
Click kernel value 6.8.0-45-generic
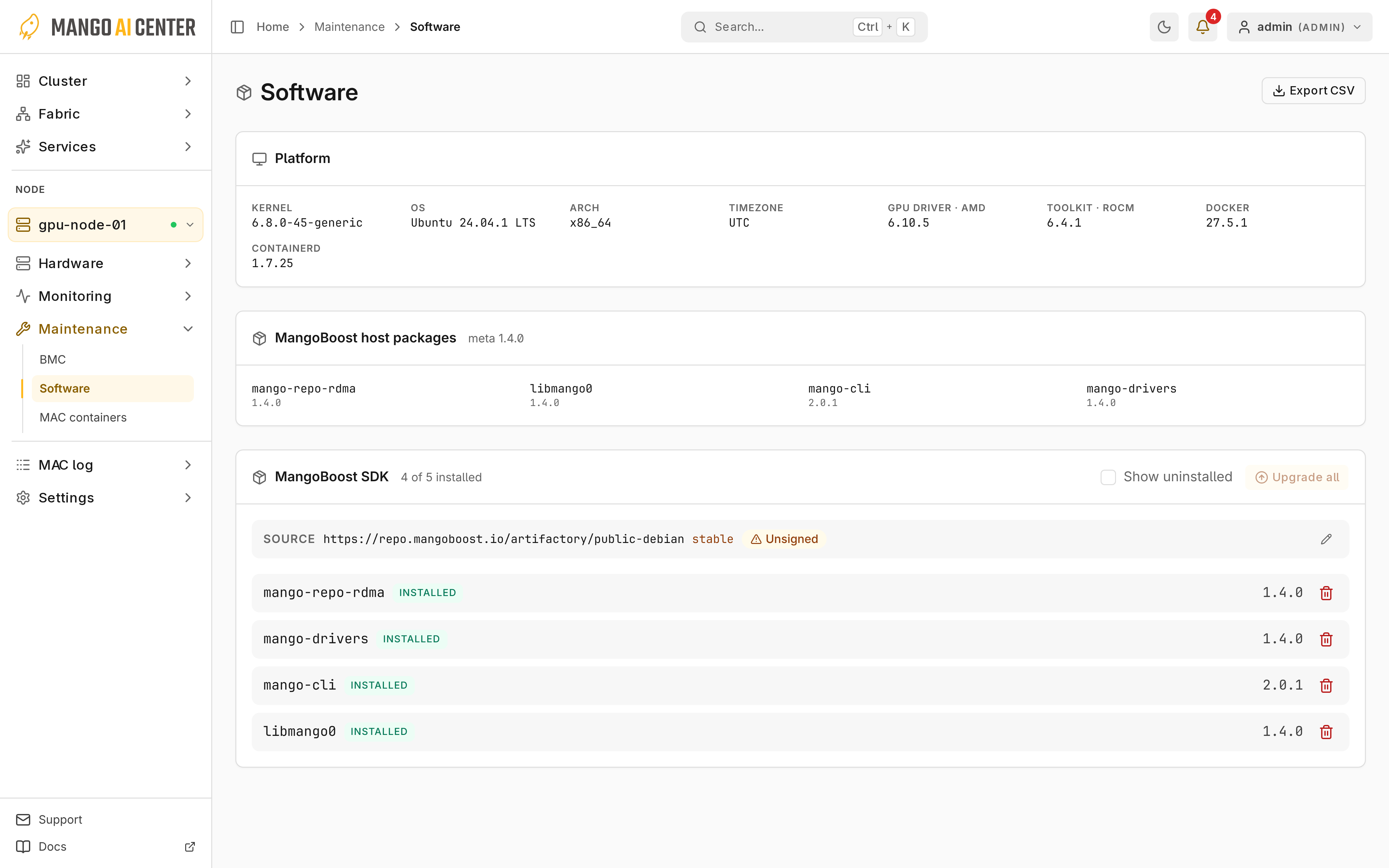click(x=307, y=223)
